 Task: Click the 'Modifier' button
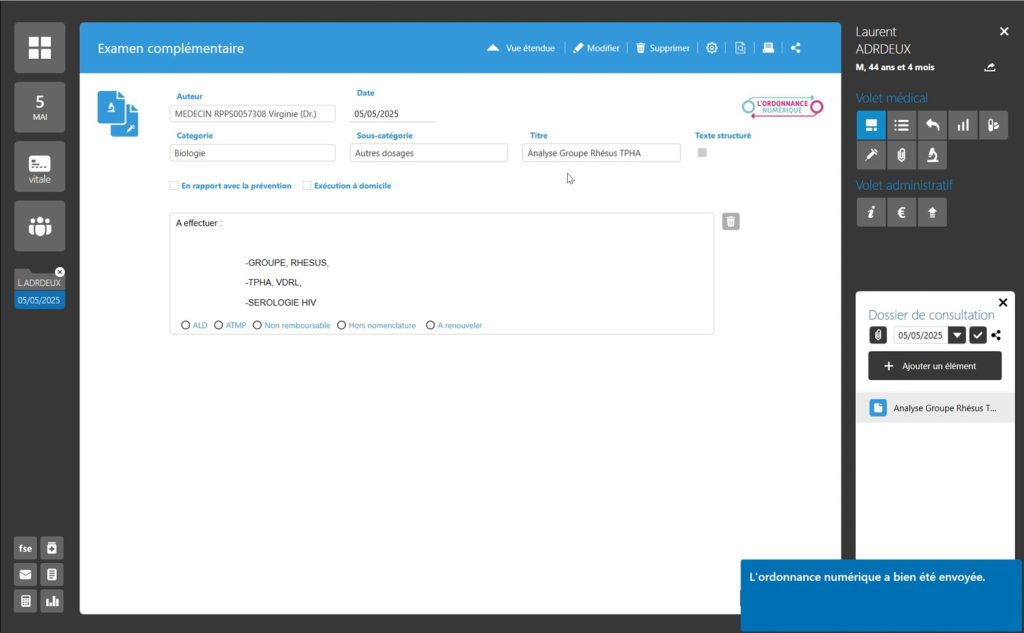pyautogui.click(x=596, y=48)
